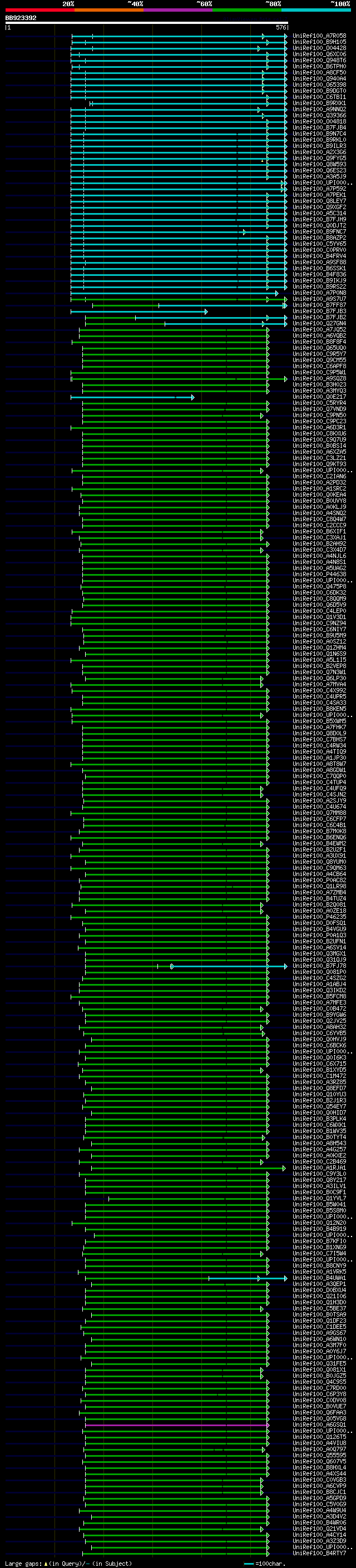This screenshot has width=356, height=1568.
Task: Click the red 20% identity legend segment
Action: tap(39, 10)
